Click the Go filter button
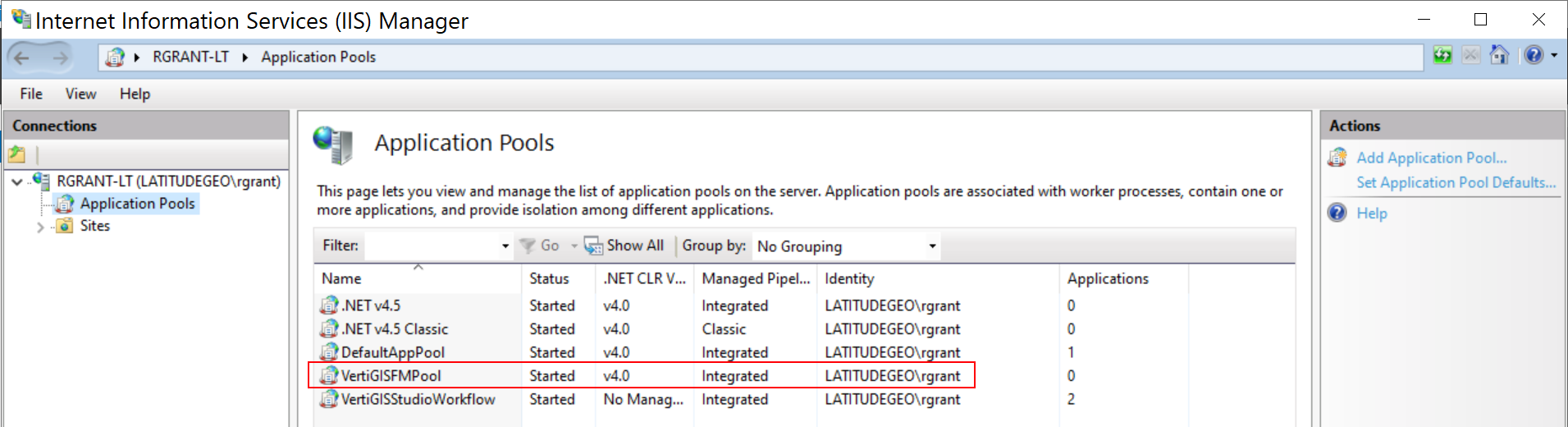The width and height of the screenshot is (1568, 427). (540, 246)
